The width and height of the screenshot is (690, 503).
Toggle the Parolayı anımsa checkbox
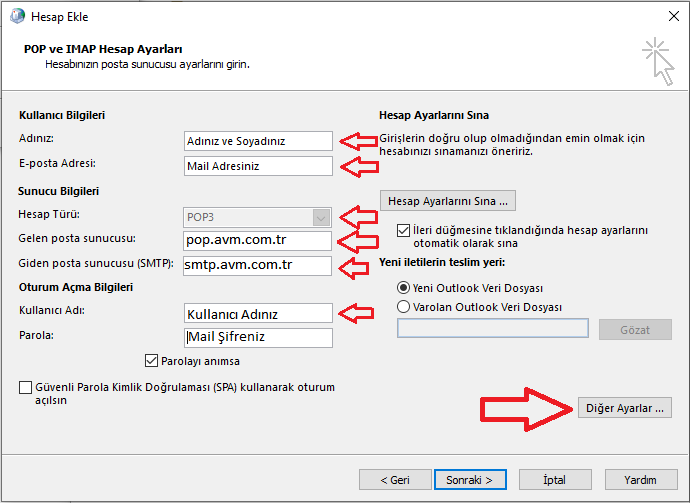[152, 361]
